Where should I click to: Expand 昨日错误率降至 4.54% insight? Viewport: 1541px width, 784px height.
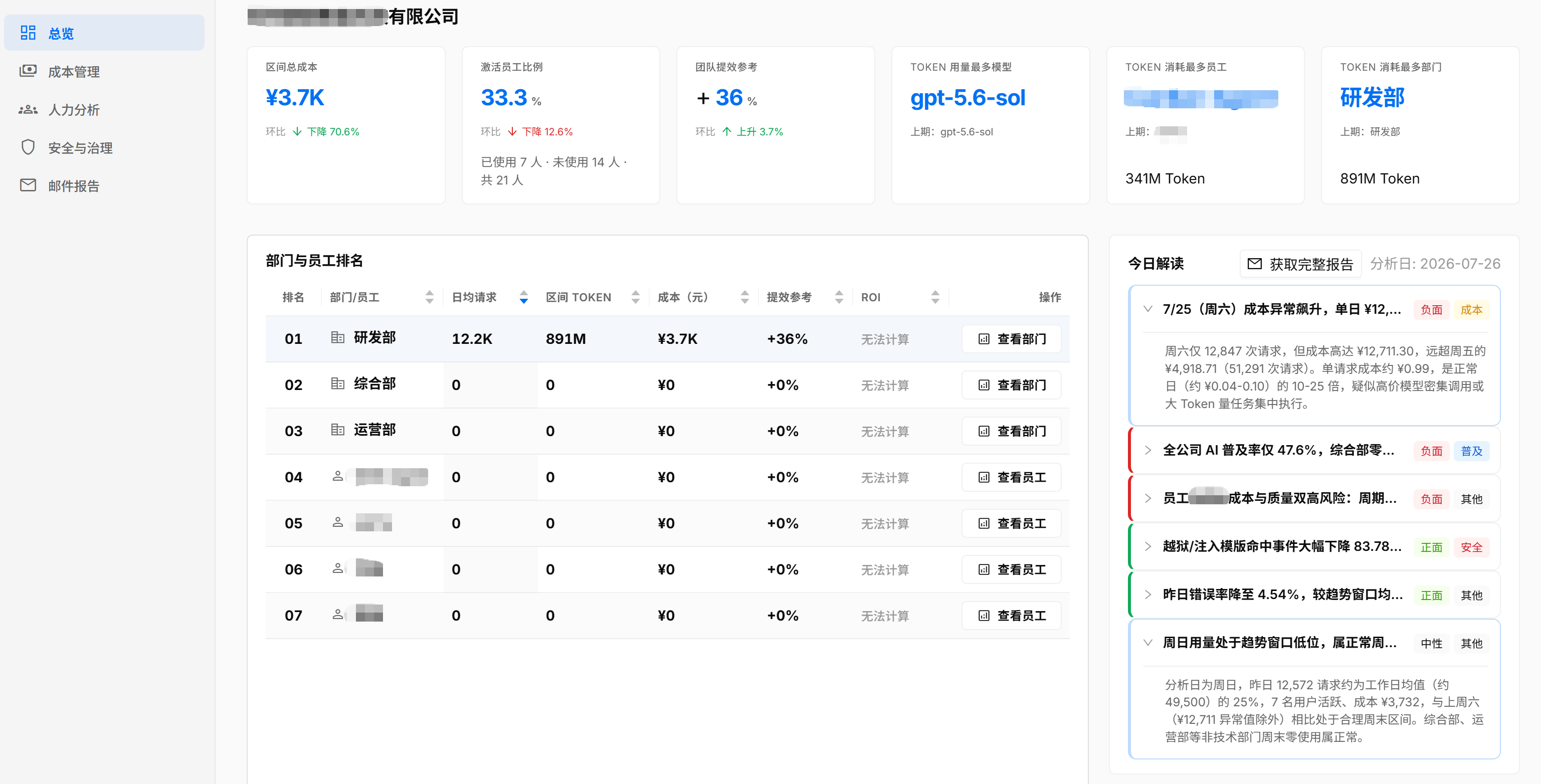click(1147, 595)
